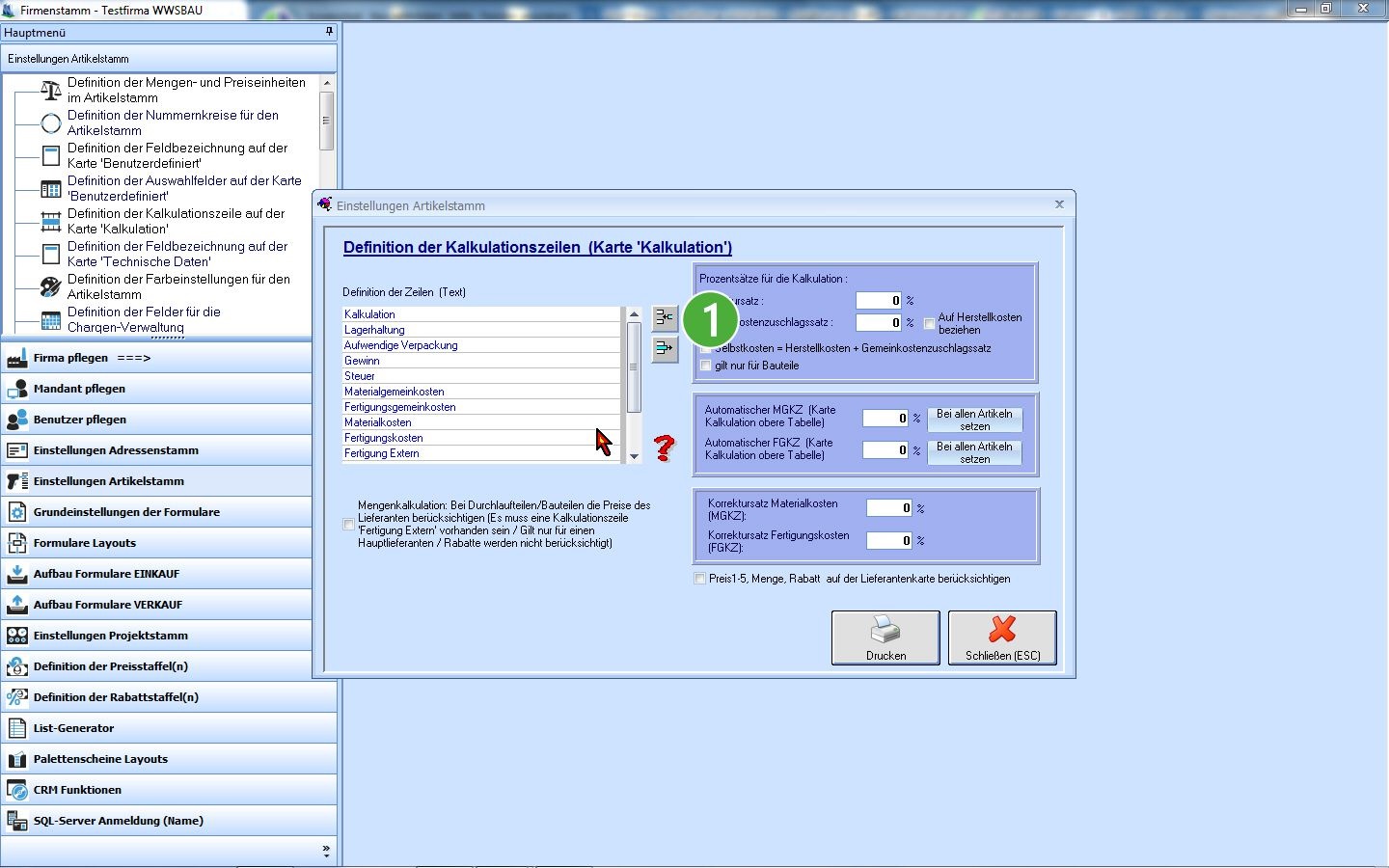Open the 'Formulare Layouts' menu section

(x=169, y=543)
